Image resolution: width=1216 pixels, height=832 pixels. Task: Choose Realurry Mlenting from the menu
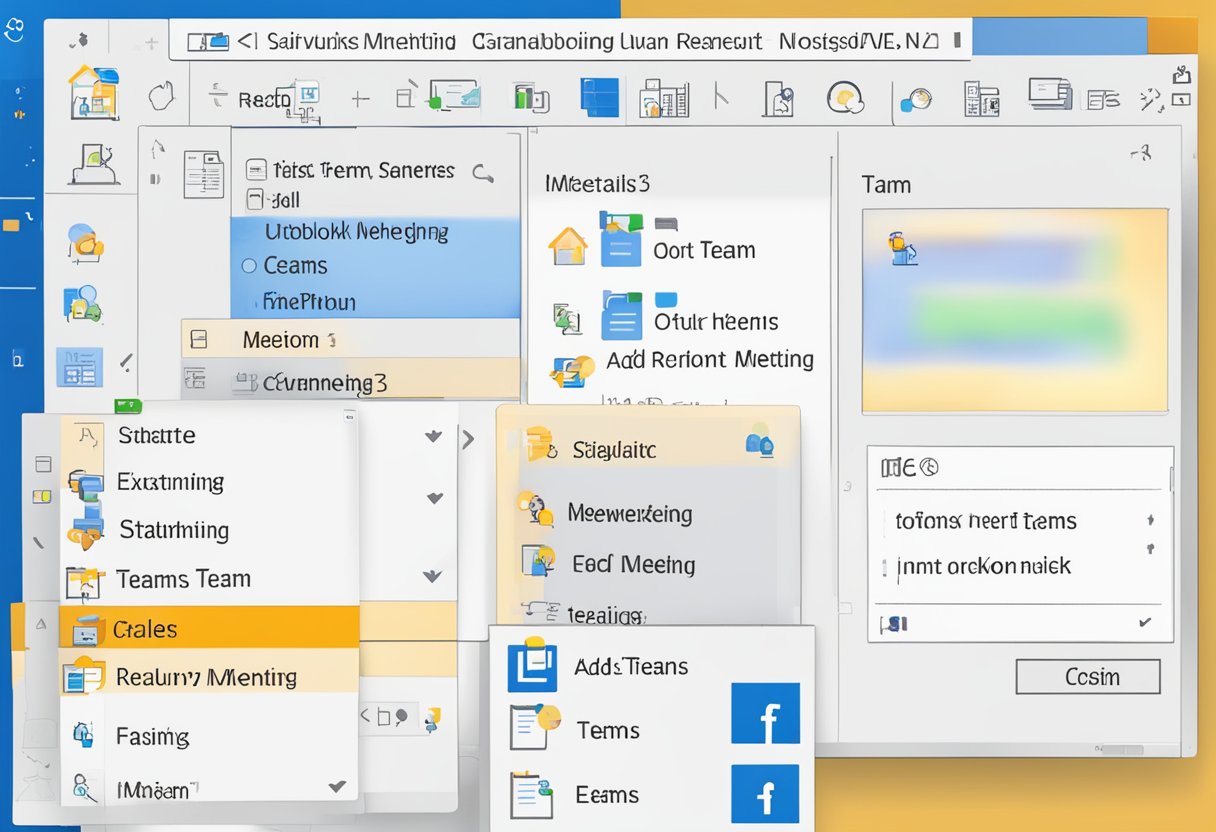click(207, 677)
